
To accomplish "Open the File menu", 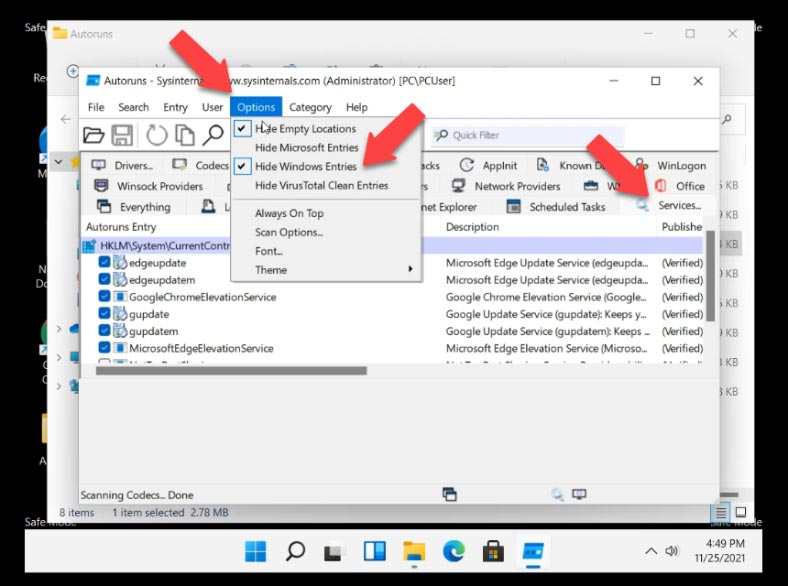I will point(96,107).
